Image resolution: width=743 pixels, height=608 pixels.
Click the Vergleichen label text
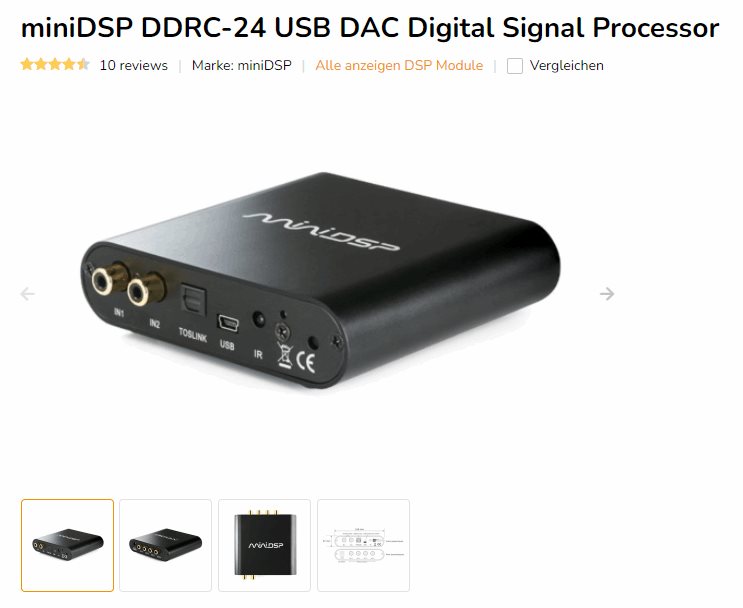click(x=567, y=65)
